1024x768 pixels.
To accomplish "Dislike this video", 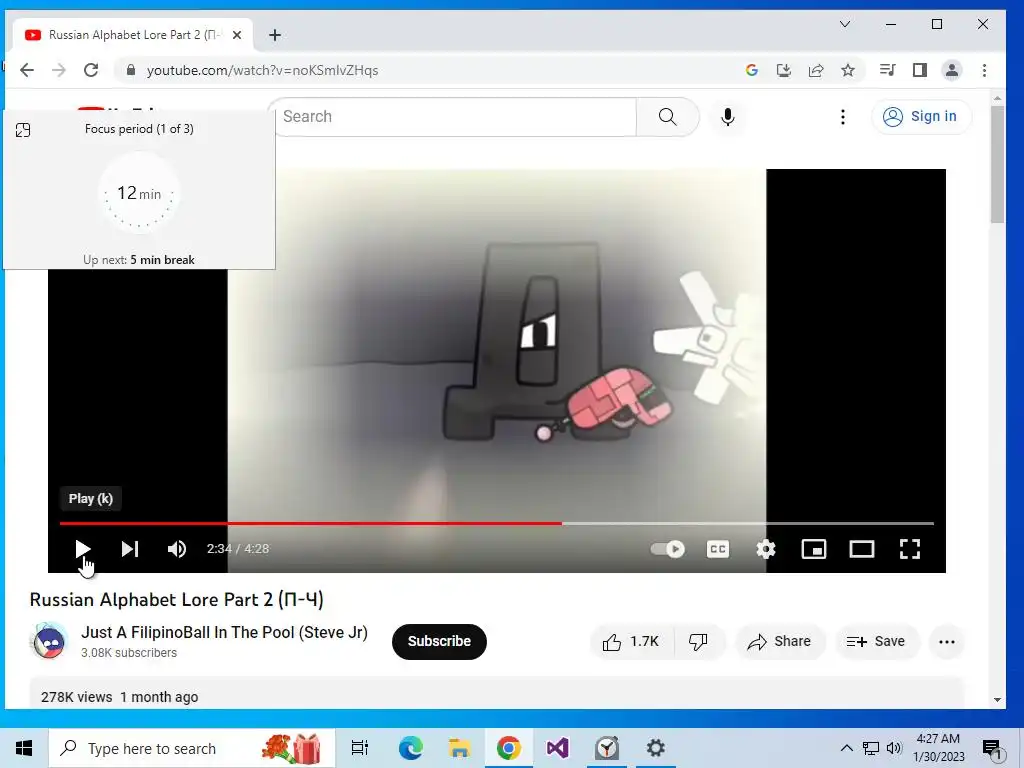I will [x=698, y=642].
